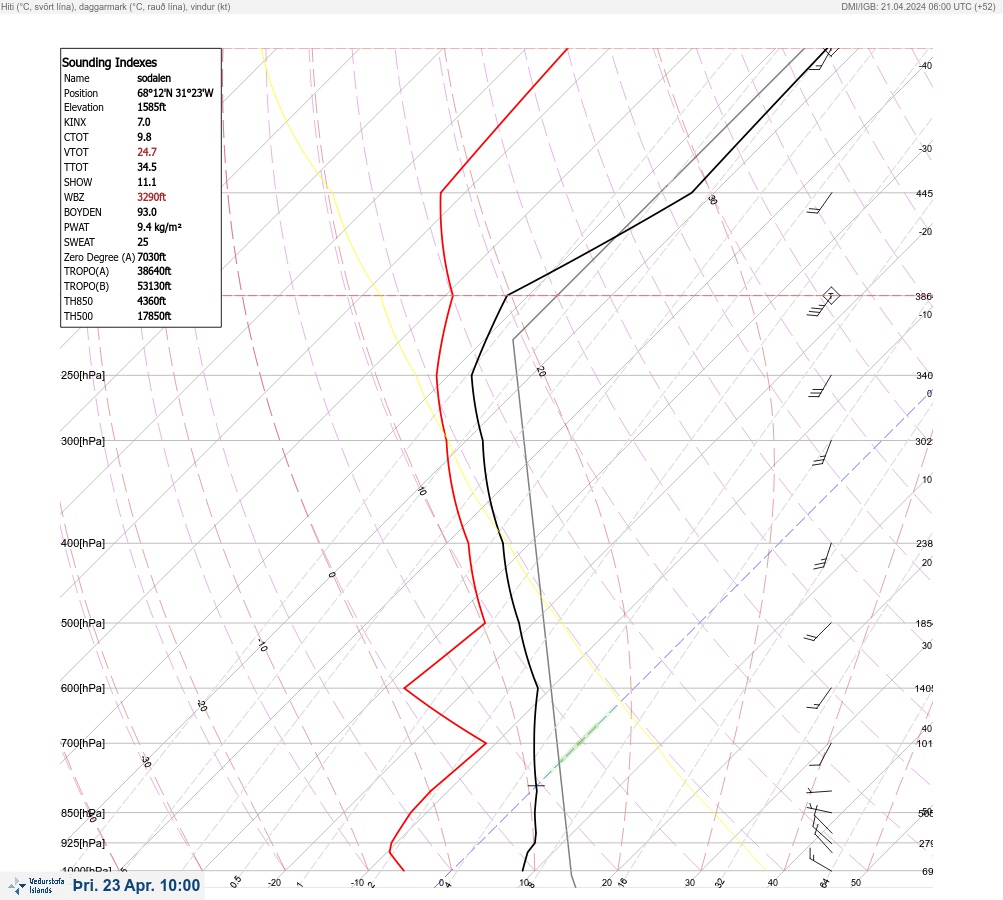Click the wind barb at 300 hPa level
Viewport: 1003px width, 900px height.
(822, 453)
